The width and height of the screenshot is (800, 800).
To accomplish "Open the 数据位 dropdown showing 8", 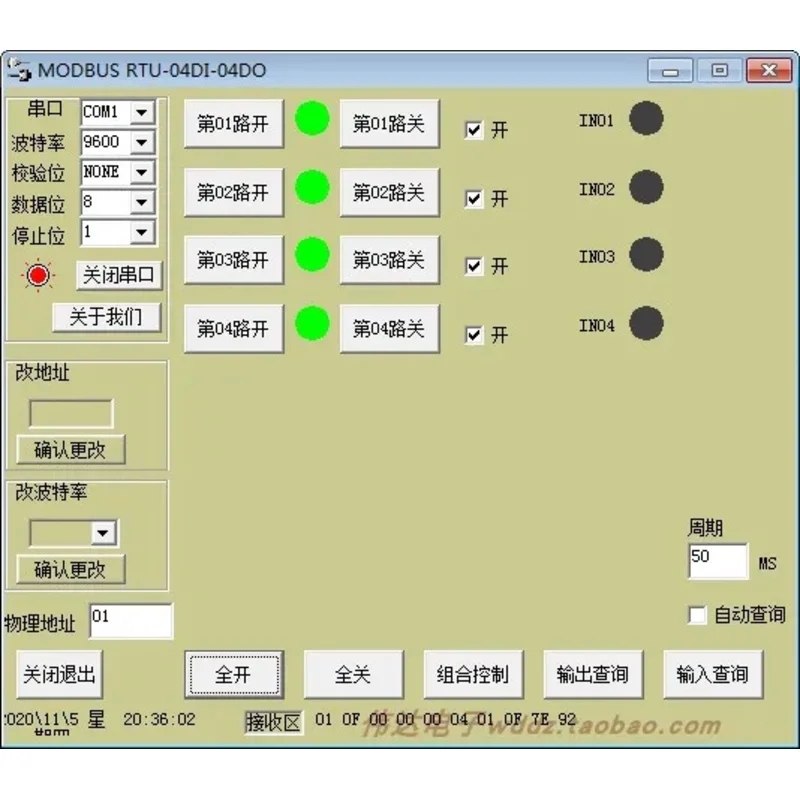I will 142,202.
